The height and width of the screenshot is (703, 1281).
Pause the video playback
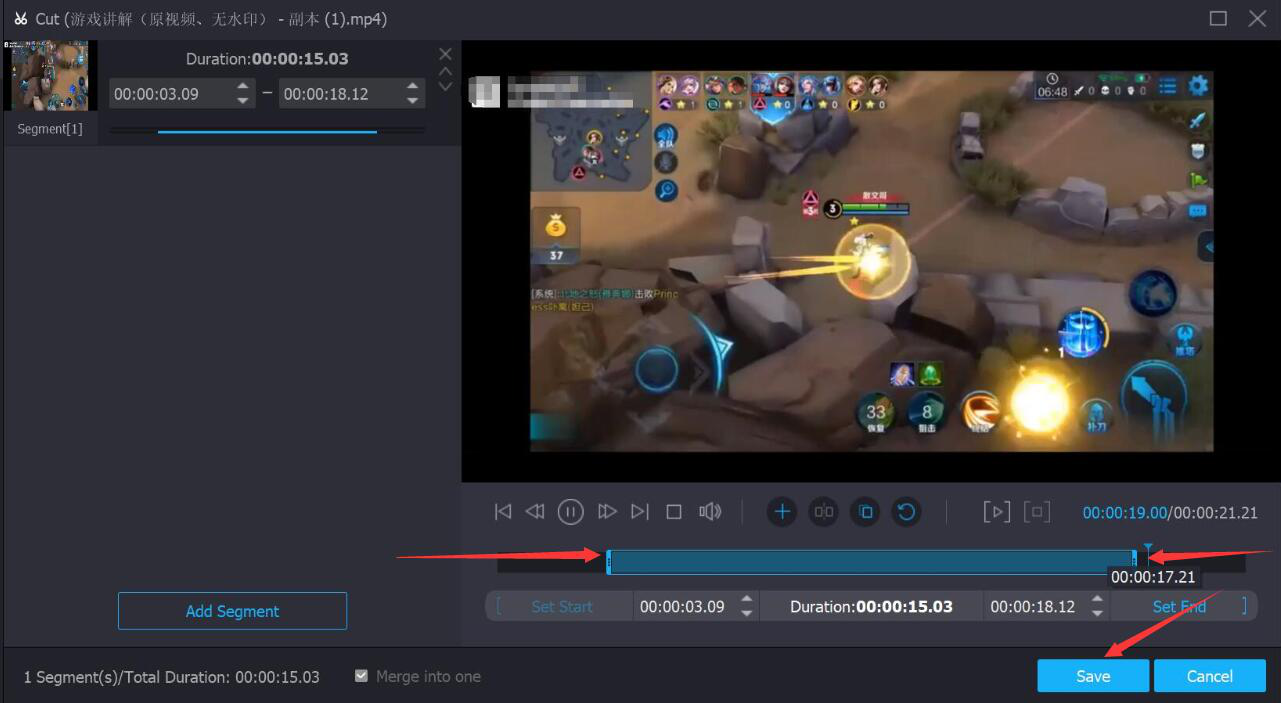(x=570, y=512)
